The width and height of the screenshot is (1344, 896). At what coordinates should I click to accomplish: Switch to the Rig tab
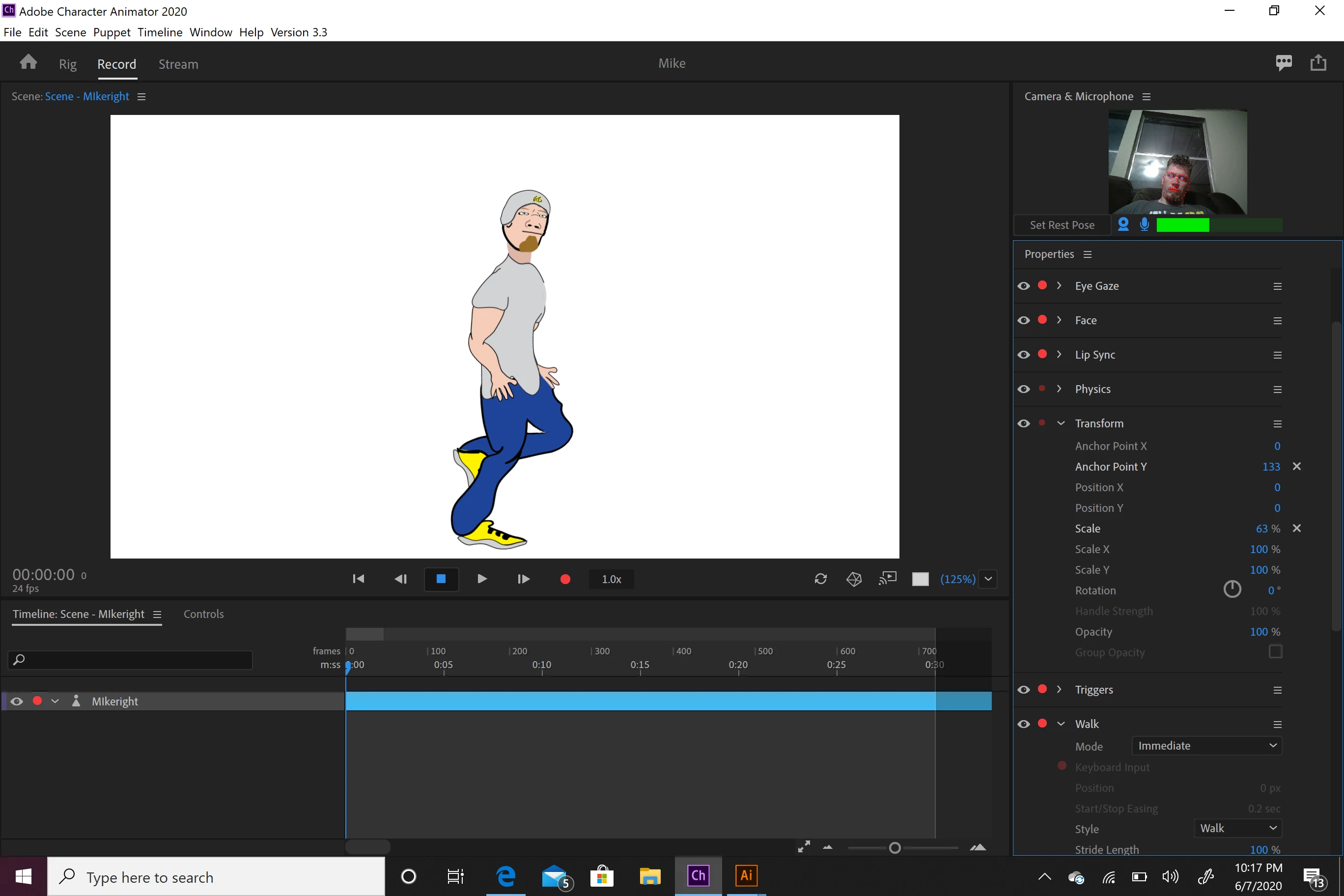[67, 64]
